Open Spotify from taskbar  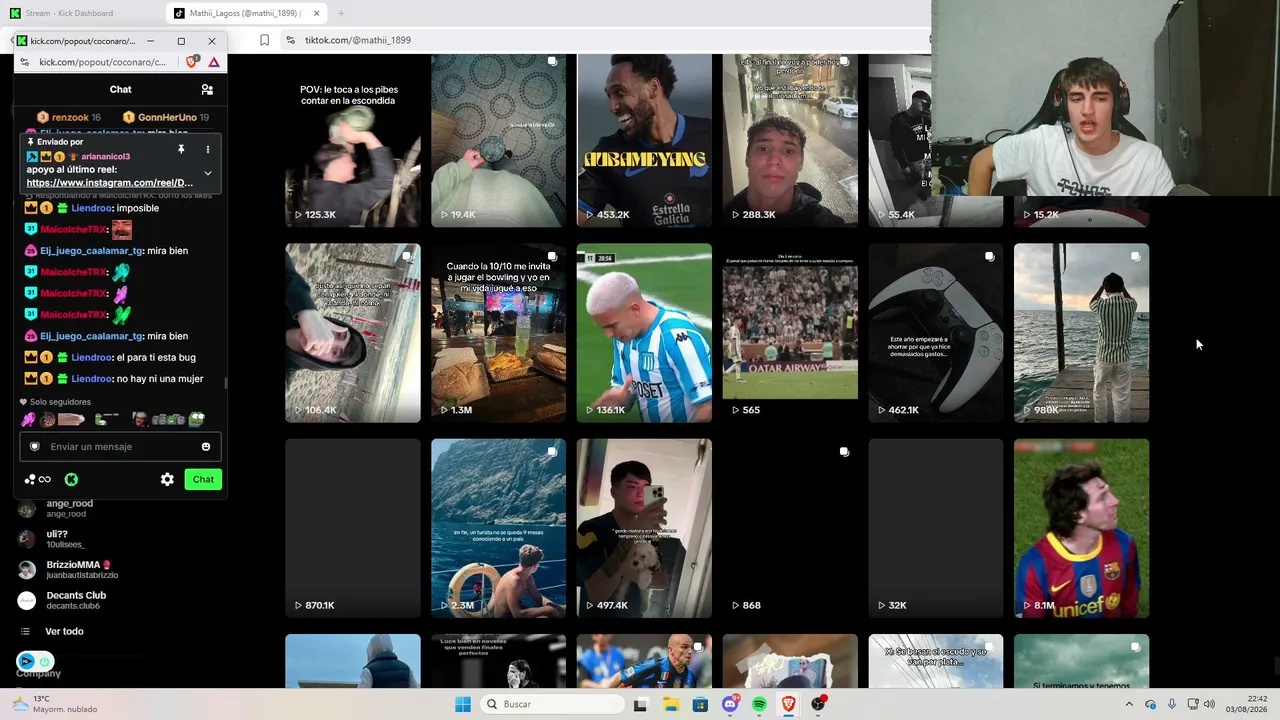coord(759,704)
